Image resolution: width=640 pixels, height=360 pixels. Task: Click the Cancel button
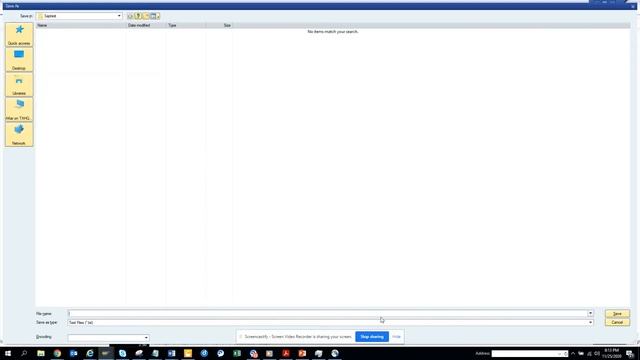pyautogui.click(x=617, y=322)
